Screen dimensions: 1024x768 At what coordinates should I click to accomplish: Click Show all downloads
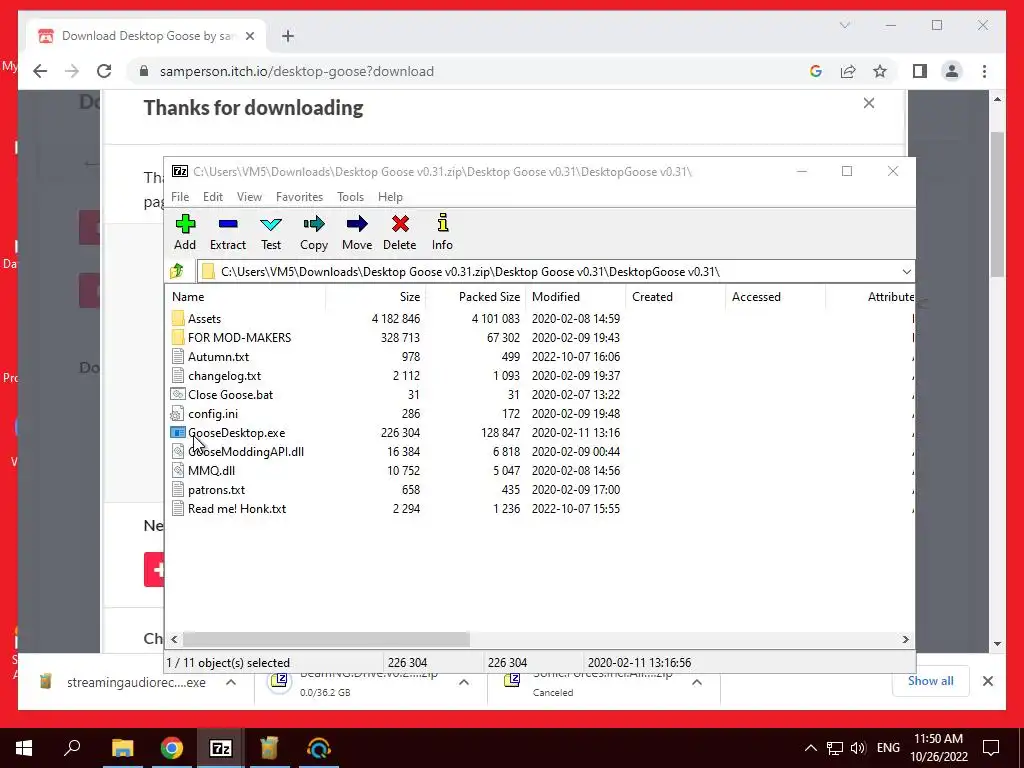(x=930, y=681)
